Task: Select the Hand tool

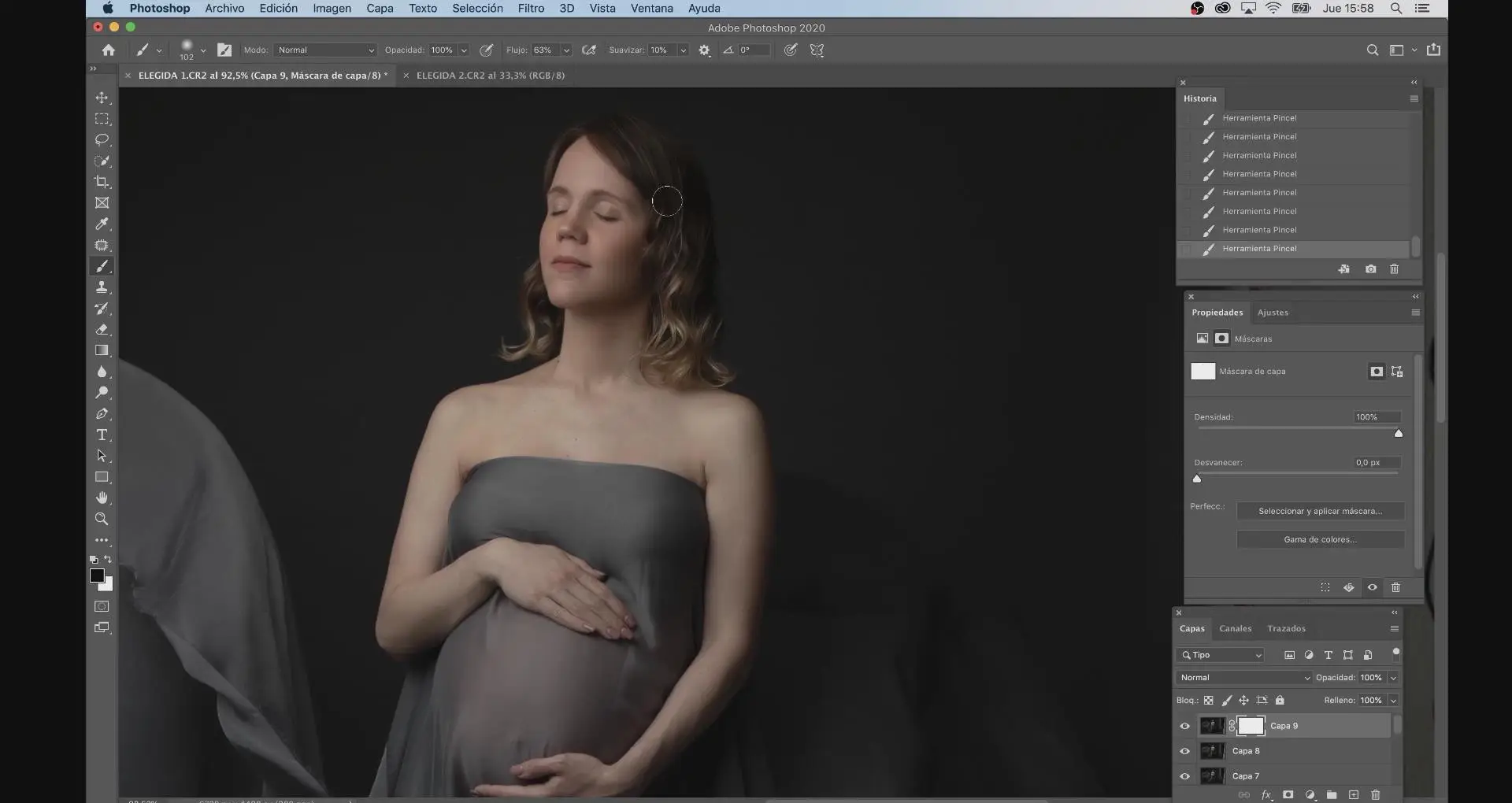Action: click(102, 498)
